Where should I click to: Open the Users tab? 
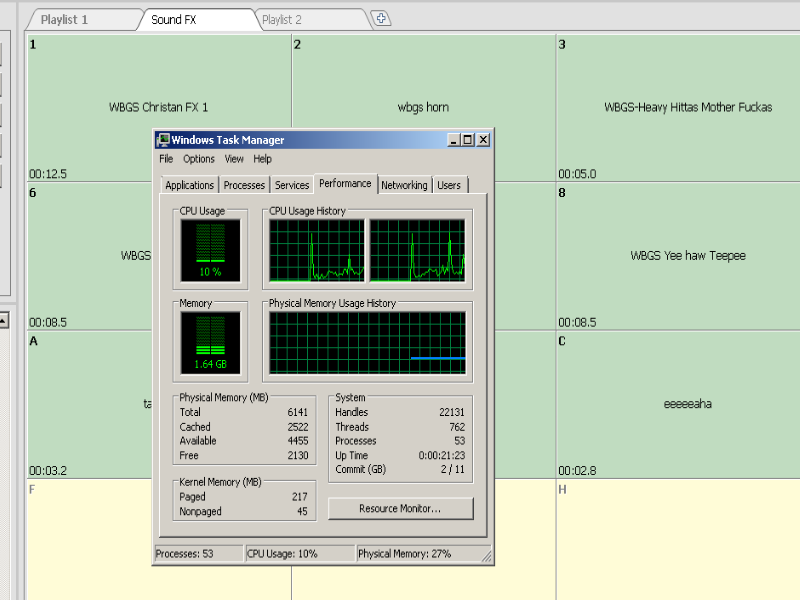449,185
